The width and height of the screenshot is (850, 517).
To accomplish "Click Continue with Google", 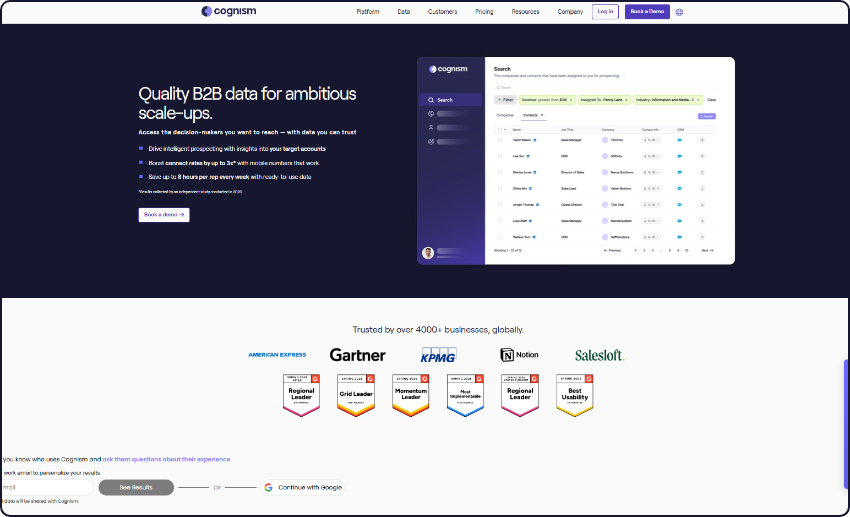I will click(x=303, y=487).
